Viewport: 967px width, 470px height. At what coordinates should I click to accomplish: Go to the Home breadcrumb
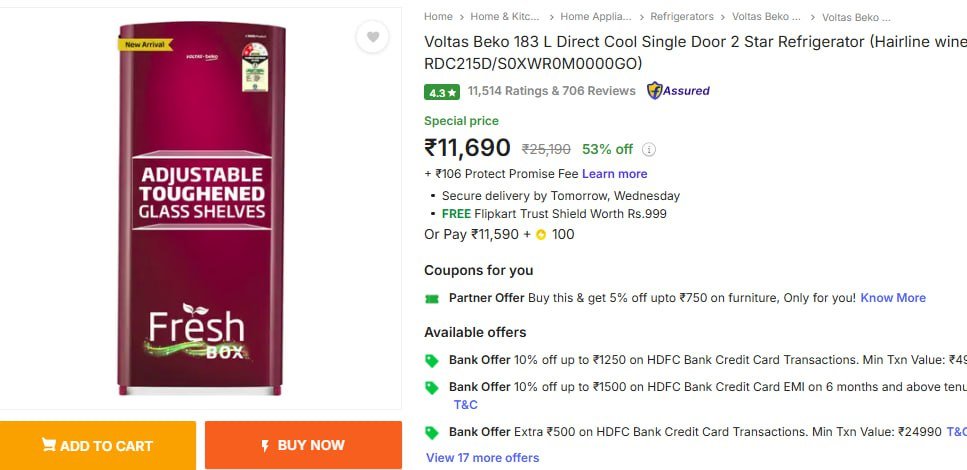point(438,17)
